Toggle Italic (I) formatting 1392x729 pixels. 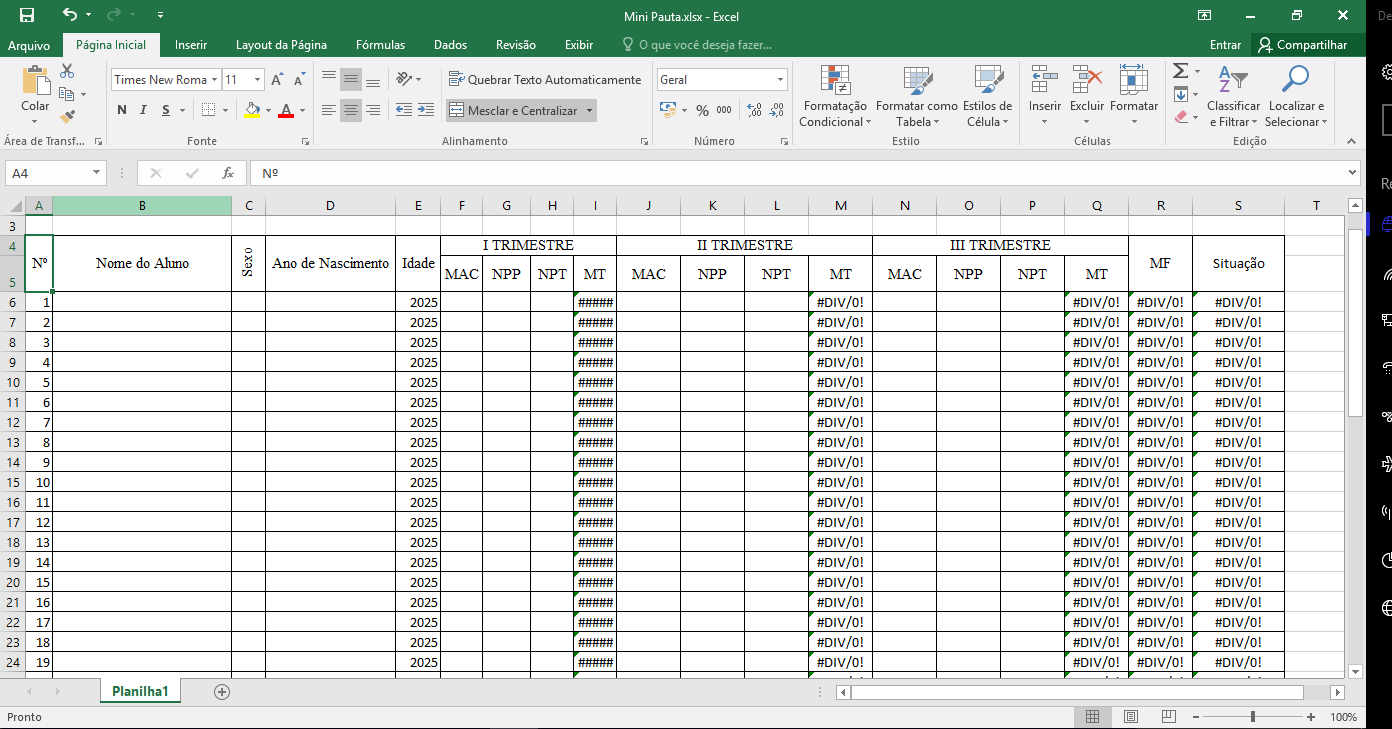tap(145, 110)
